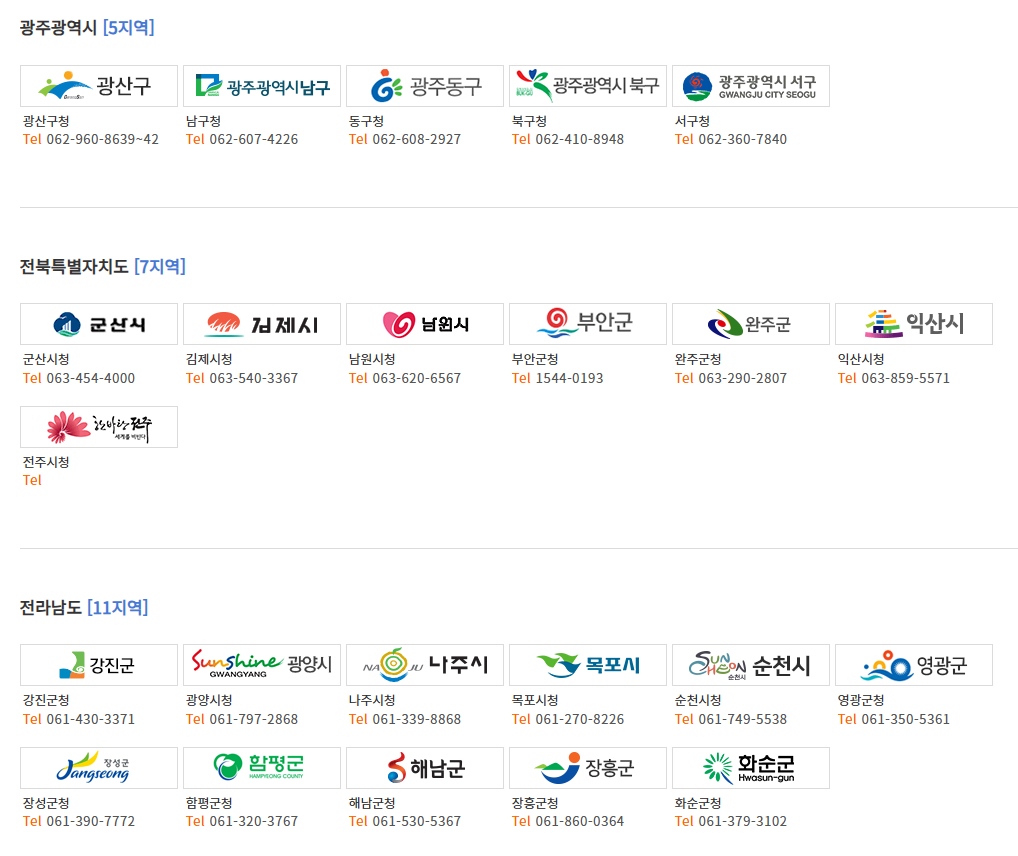Viewport: 1018px width, 856px height.
Task: Select the 해남군청 text link
Action: click(x=372, y=803)
